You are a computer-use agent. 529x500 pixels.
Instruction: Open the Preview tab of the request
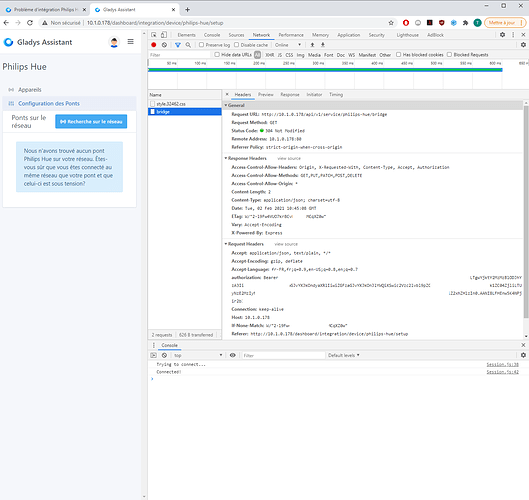tap(266, 94)
